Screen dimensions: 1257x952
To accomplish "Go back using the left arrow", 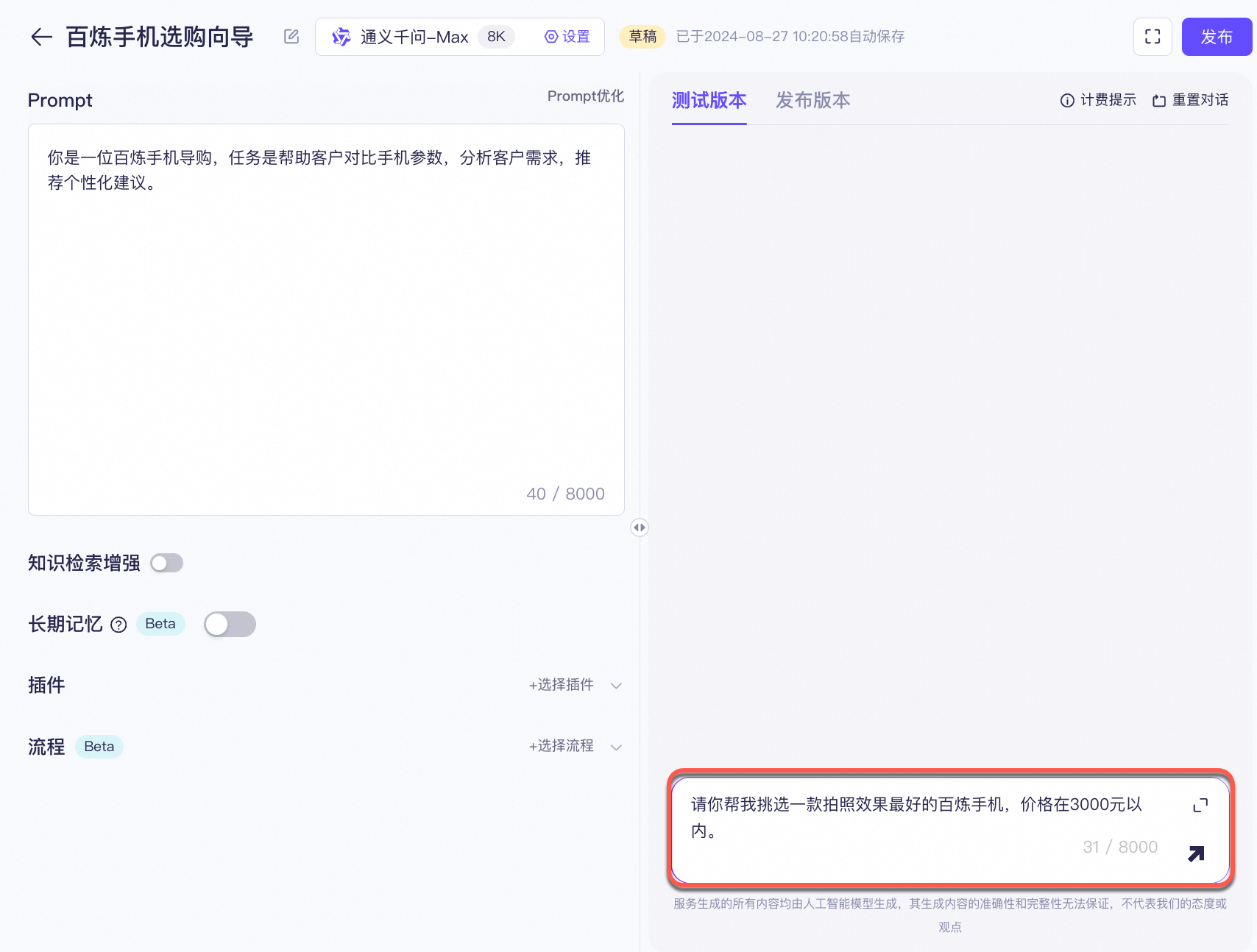I will (x=41, y=37).
